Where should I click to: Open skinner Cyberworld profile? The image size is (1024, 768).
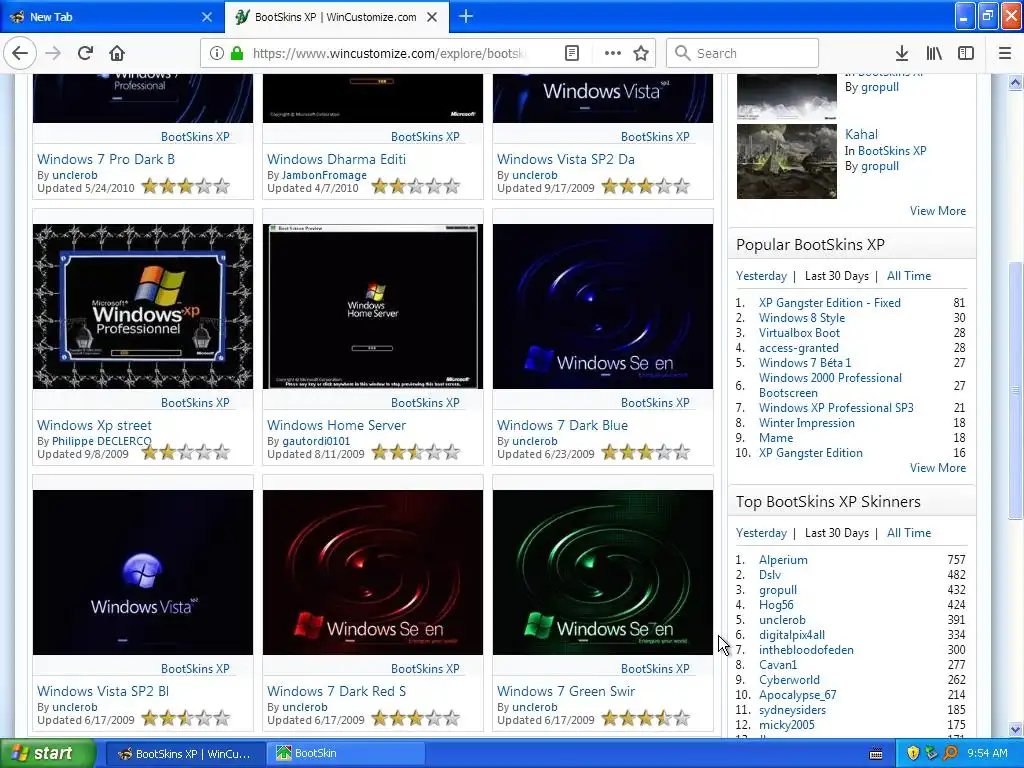click(x=789, y=680)
